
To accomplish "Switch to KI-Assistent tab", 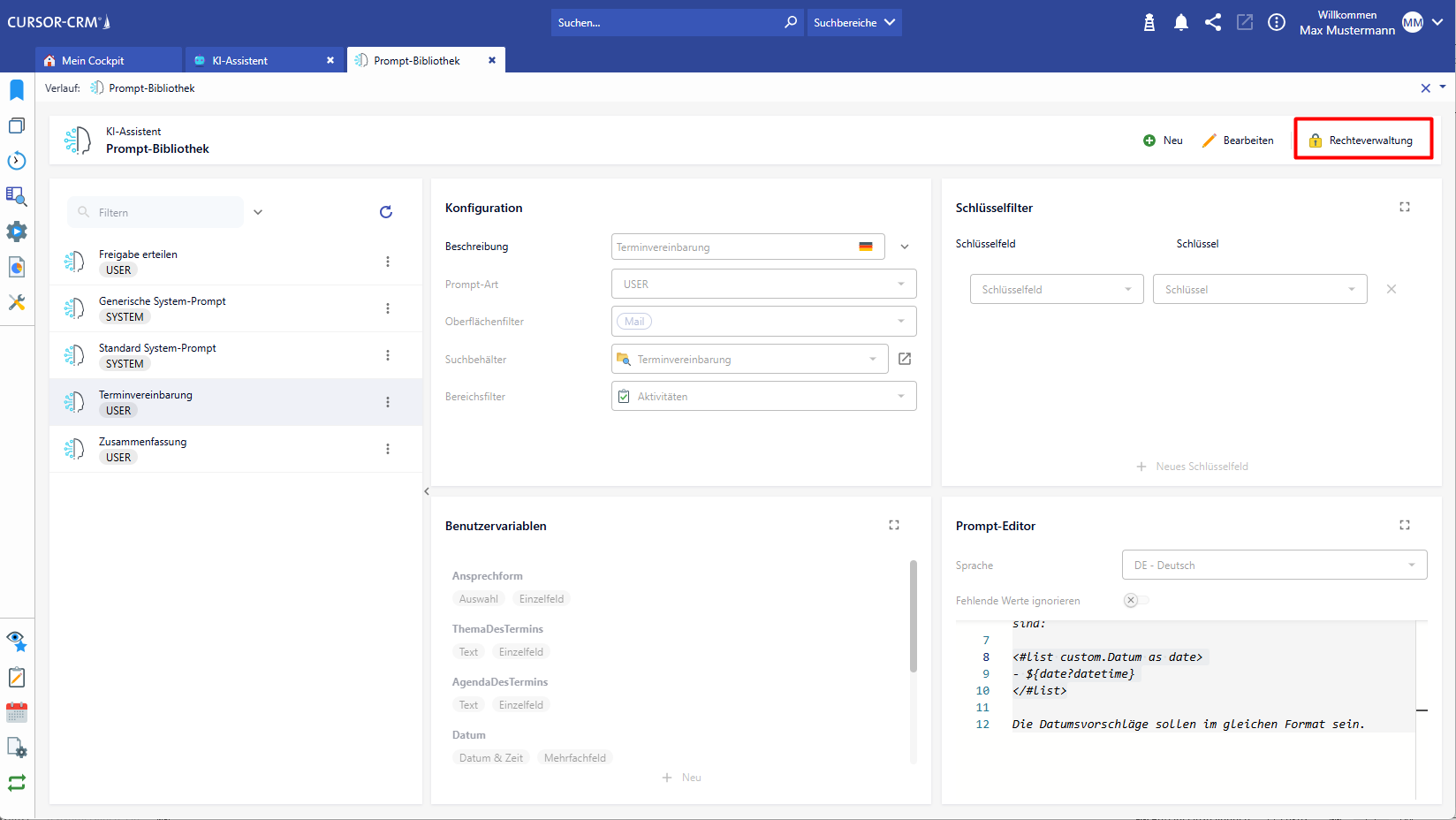I will click(x=239, y=61).
